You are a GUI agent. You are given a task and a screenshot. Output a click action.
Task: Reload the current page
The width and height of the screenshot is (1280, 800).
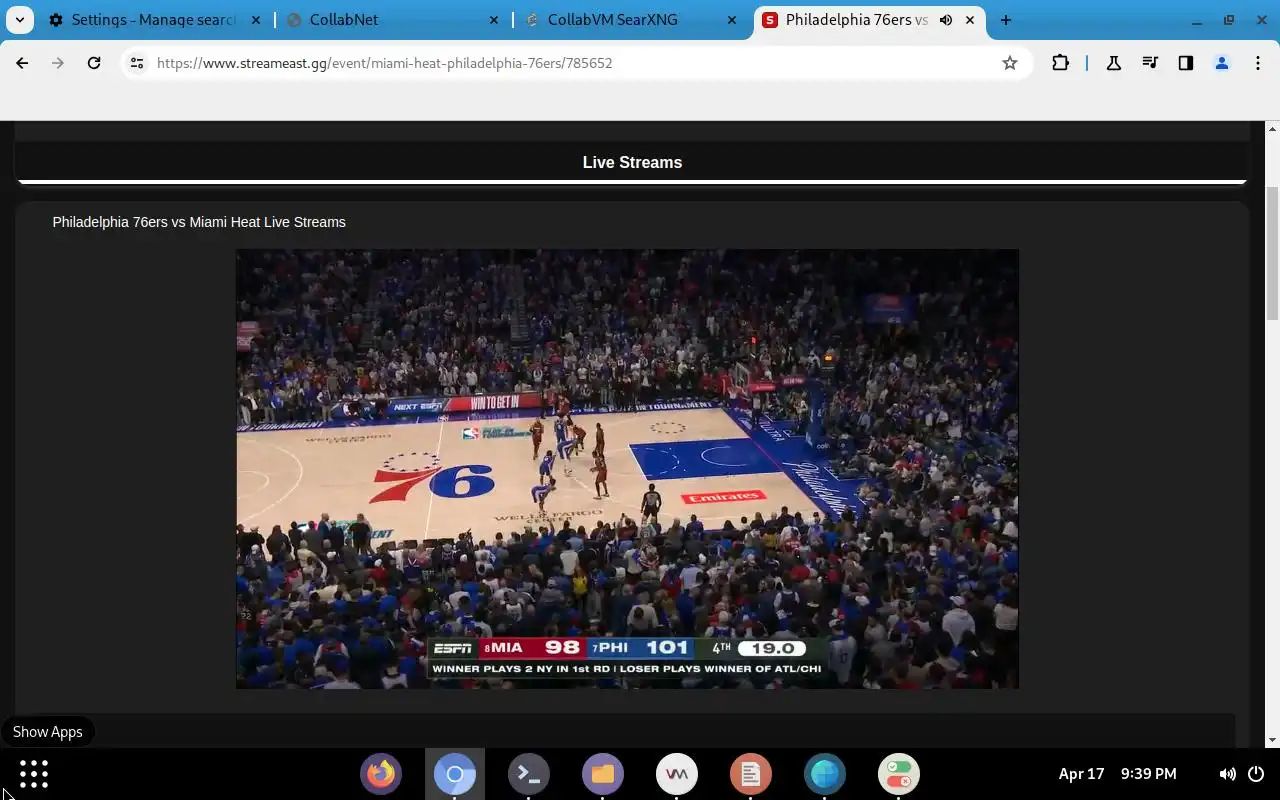(94, 63)
